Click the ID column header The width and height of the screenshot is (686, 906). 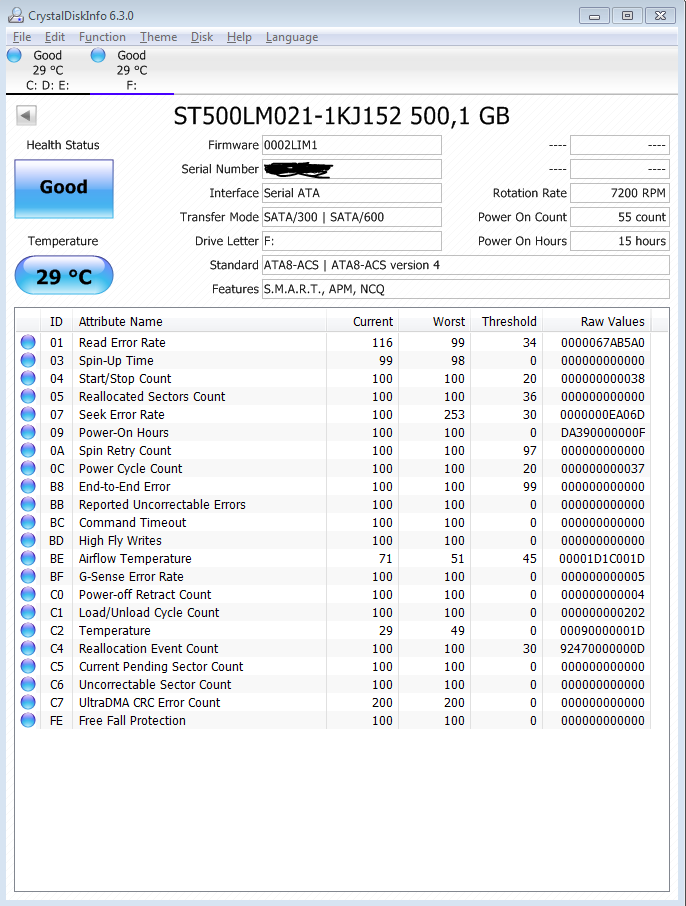tap(56, 321)
